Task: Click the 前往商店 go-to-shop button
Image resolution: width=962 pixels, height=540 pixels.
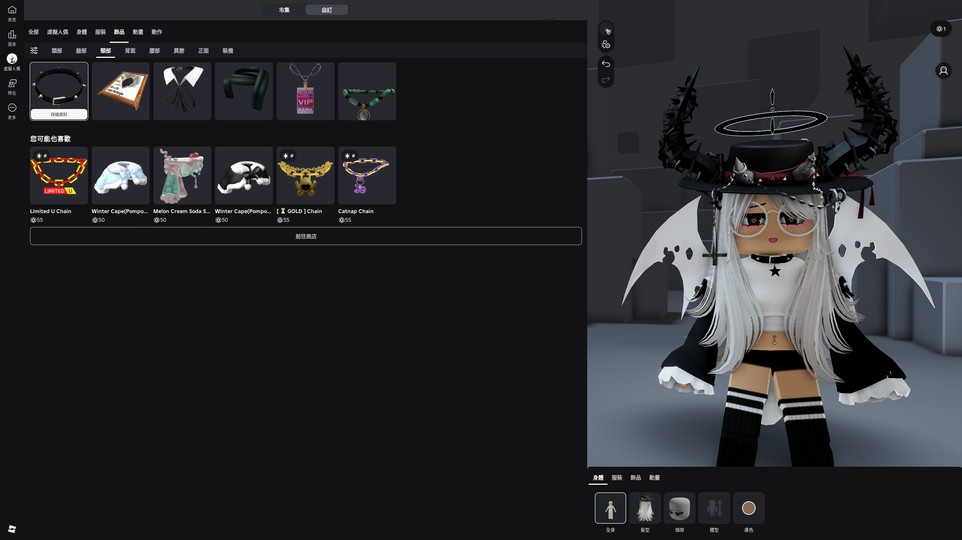Action: [x=305, y=236]
